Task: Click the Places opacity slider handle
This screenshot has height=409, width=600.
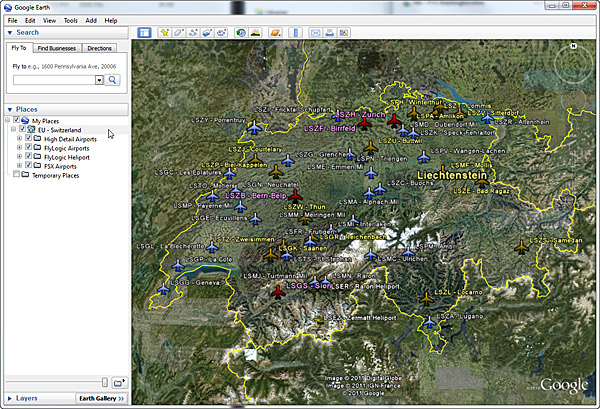Action: coord(104,382)
